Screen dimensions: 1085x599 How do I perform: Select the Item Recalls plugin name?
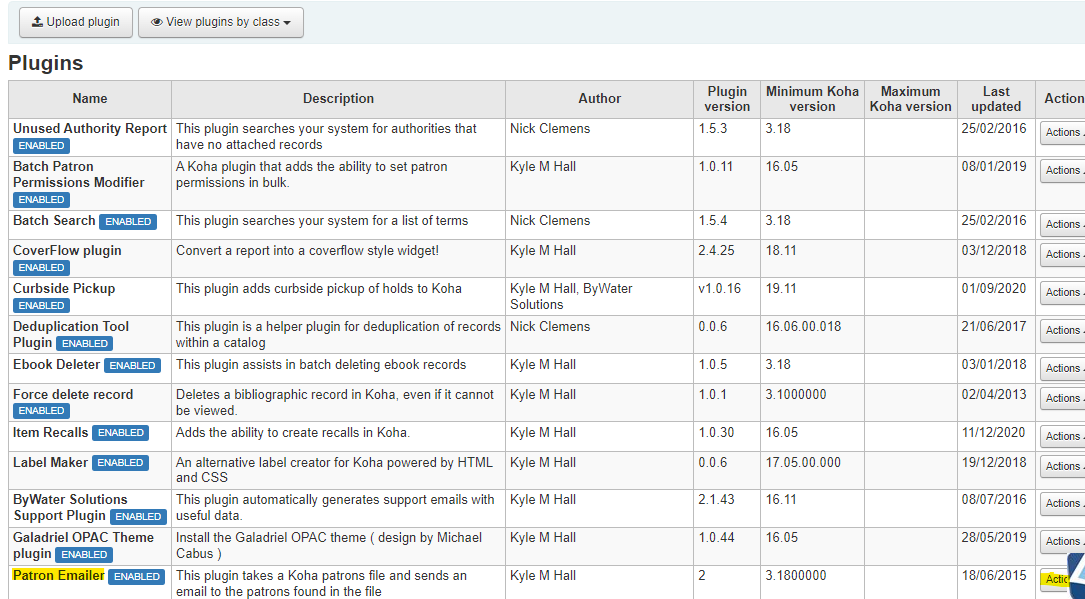(51, 432)
